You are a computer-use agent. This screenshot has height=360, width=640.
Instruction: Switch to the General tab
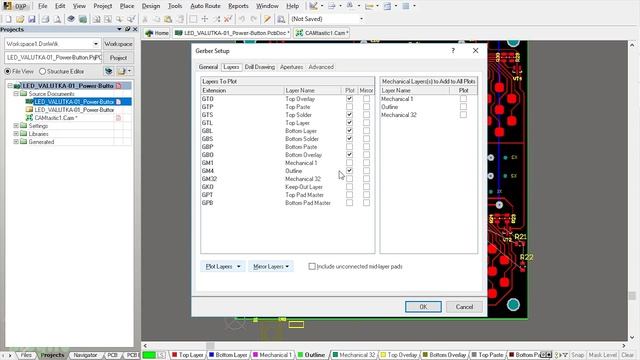click(208, 67)
